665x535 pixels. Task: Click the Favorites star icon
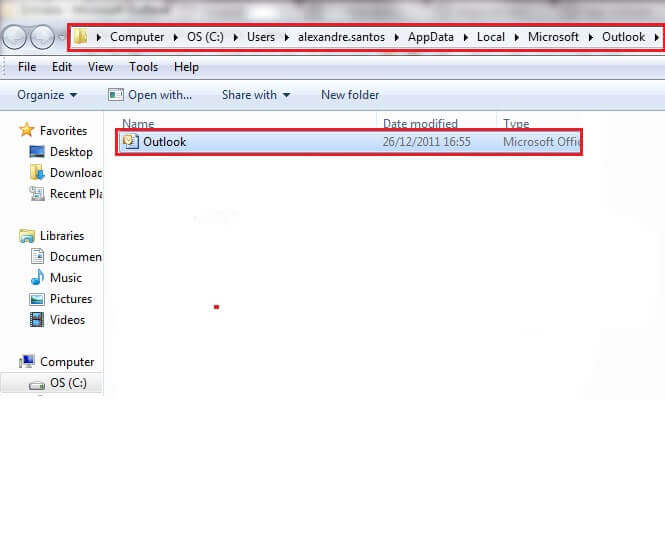(26, 130)
